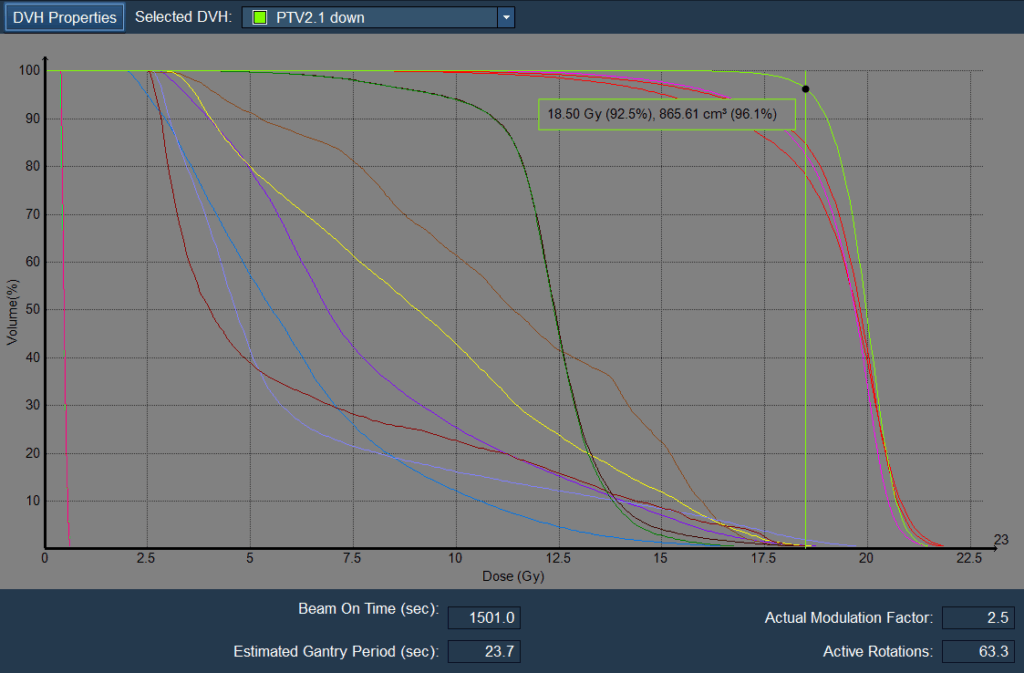Click the Active Rotations value field
The image size is (1024, 673).
[978, 652]
